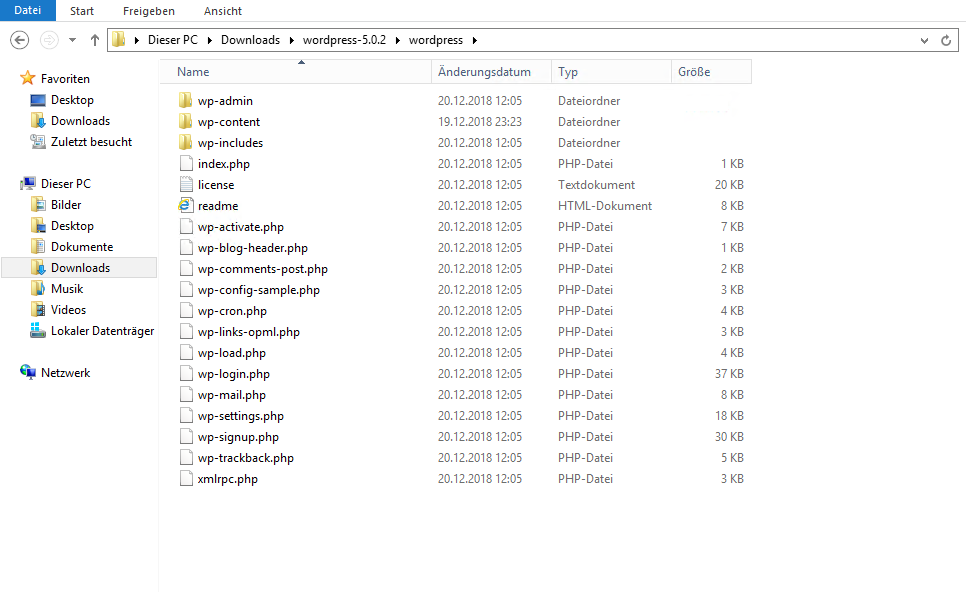Select wp-login.php file icon

(x=186, y=373)
